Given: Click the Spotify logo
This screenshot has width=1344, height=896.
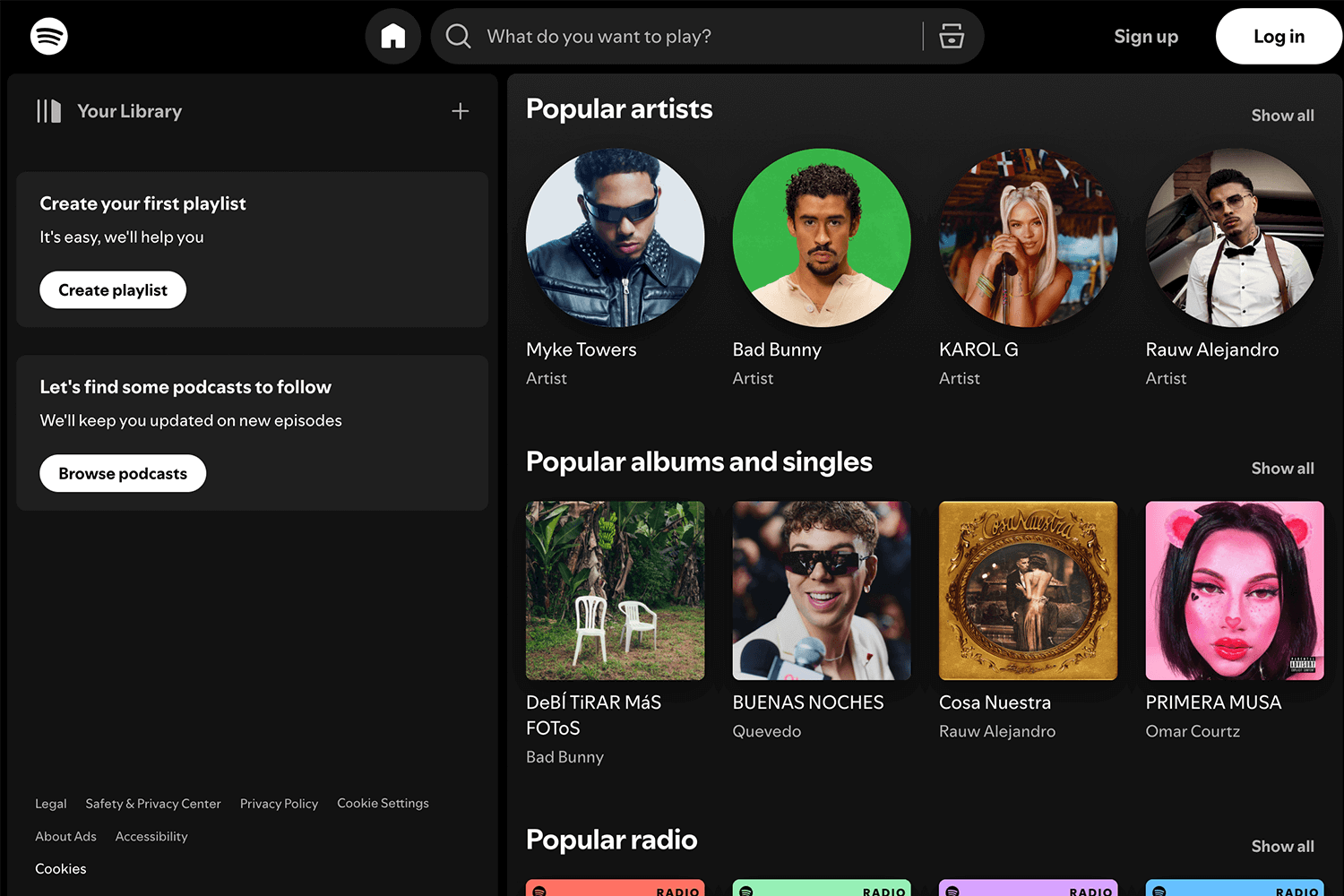Looking at the screenshot, I should point(49,36).
